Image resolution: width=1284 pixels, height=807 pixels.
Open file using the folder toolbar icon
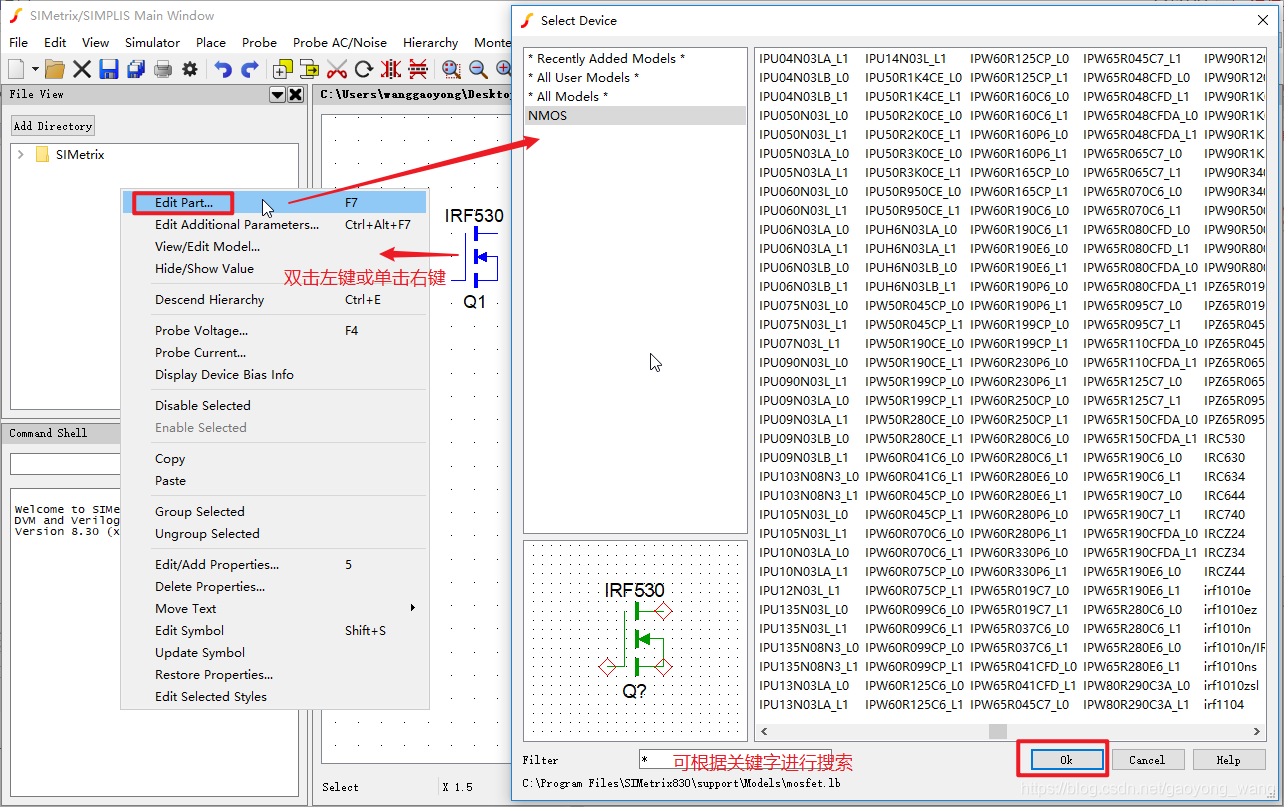pos(55,69)
